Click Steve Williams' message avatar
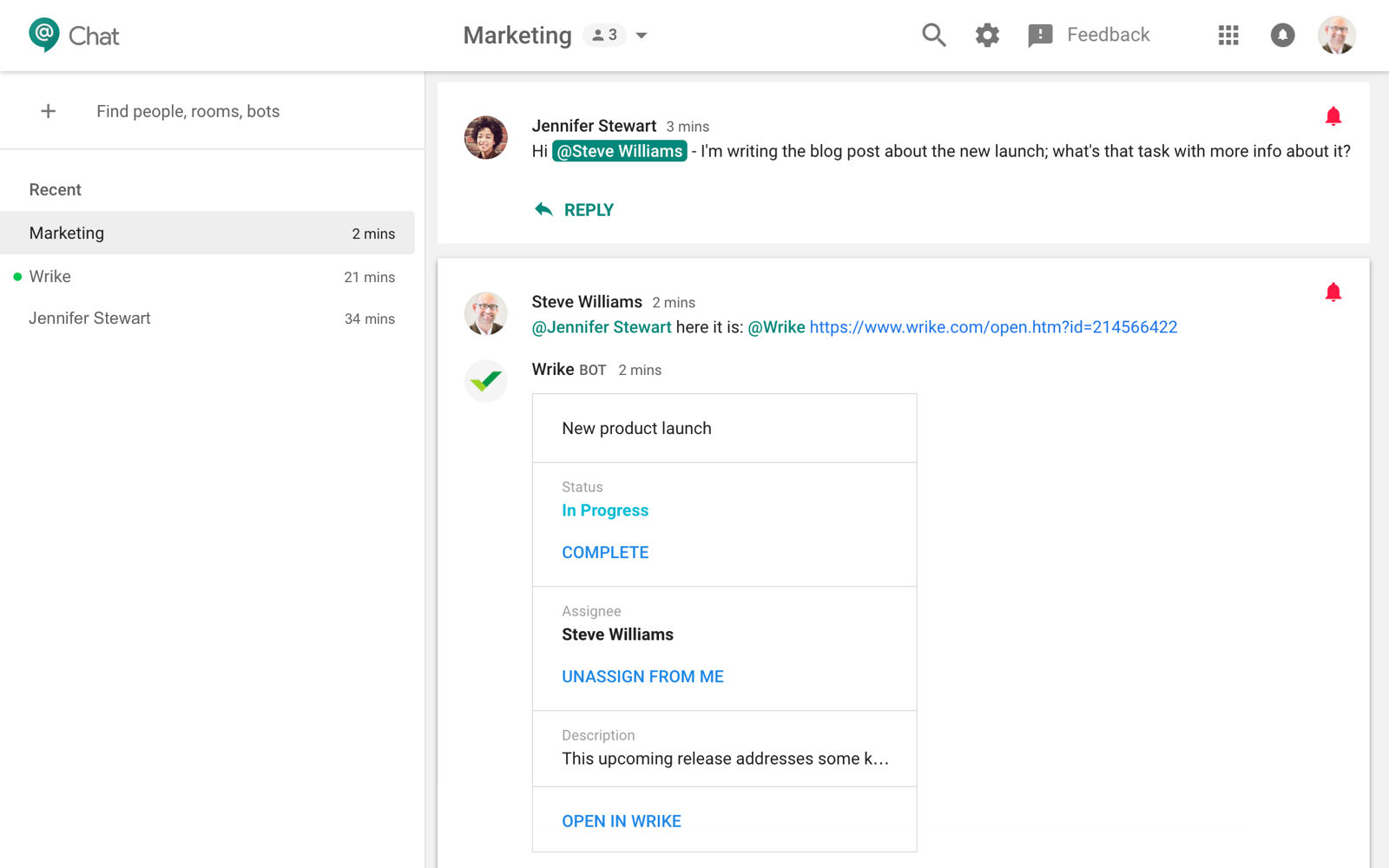 486,313
